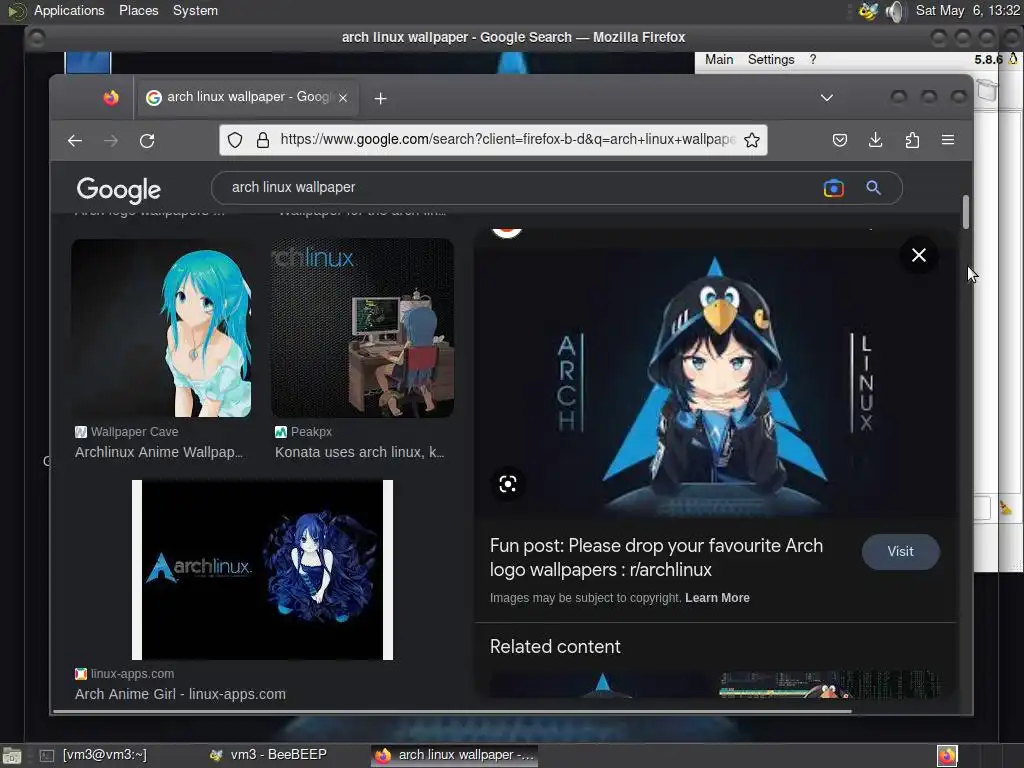1024x768 pixels.
Task: Click the second related content thumbnail
Action: coord(829,686)
